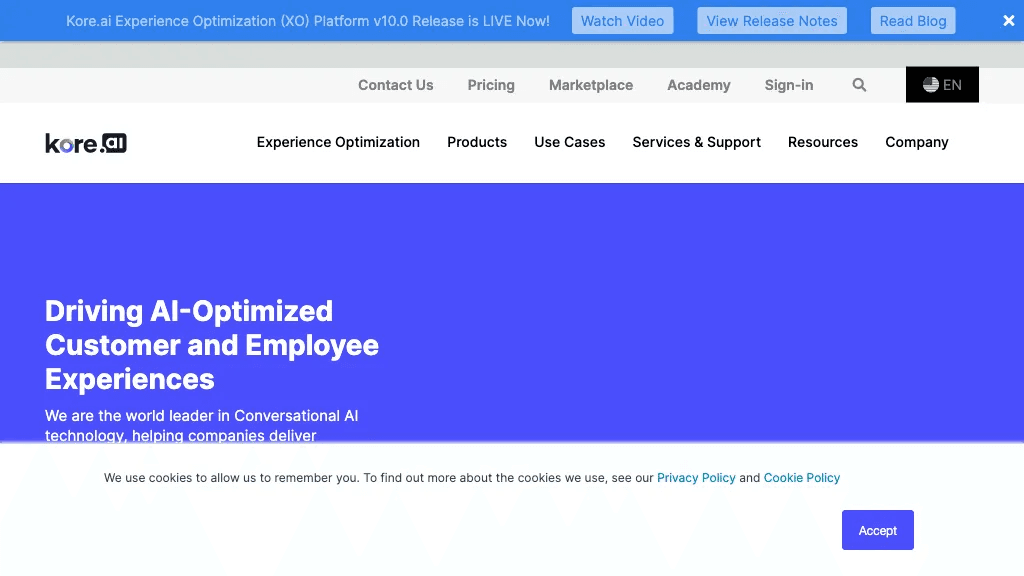Open Services & Support menu

(696, 142)
